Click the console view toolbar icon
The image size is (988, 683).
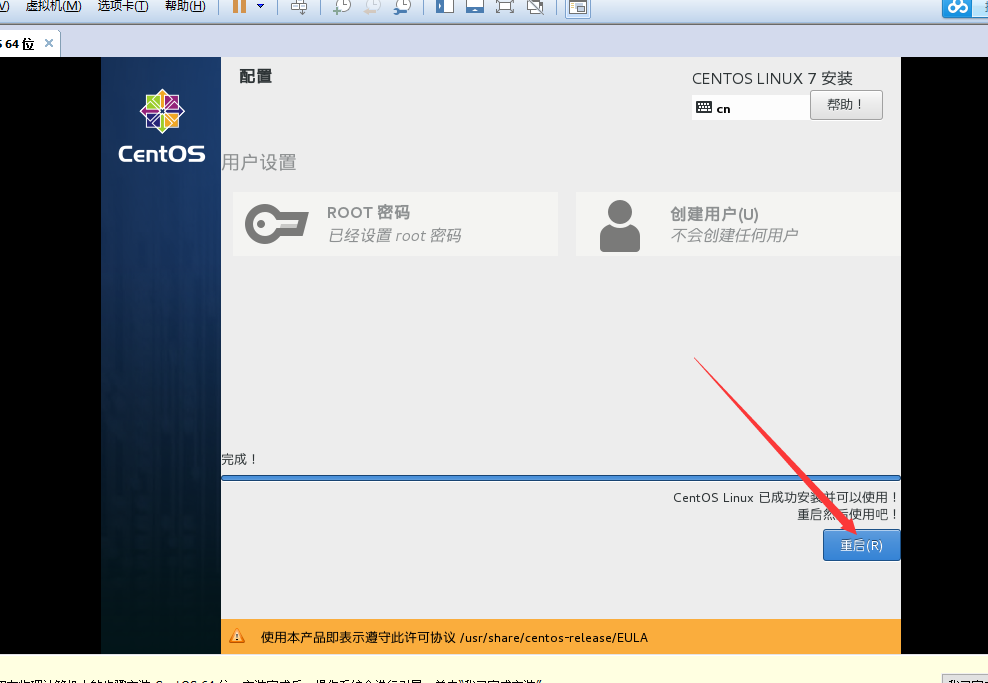578,8
